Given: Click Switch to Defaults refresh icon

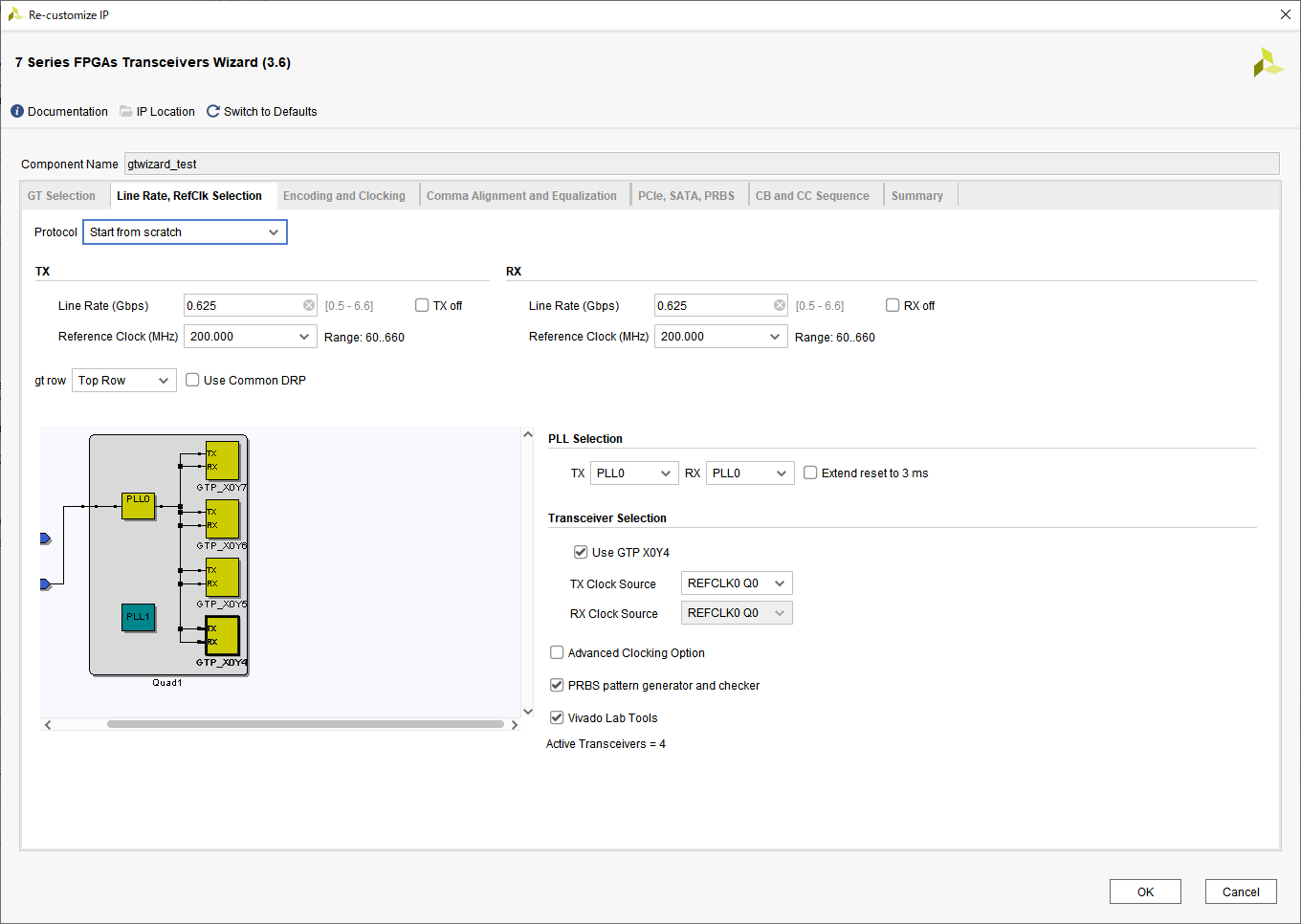Looking at the screenshot, I should (213, 112).
